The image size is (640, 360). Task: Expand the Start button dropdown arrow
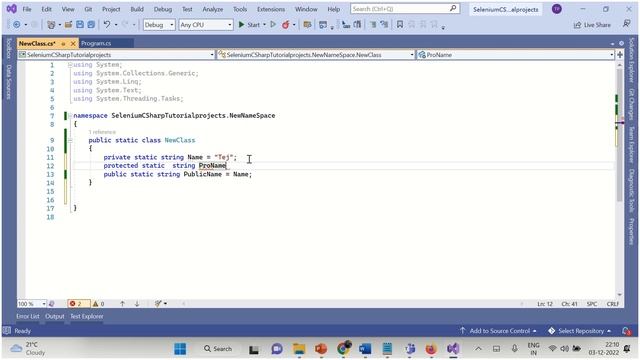pyautogui.click(x=264, y=25)
